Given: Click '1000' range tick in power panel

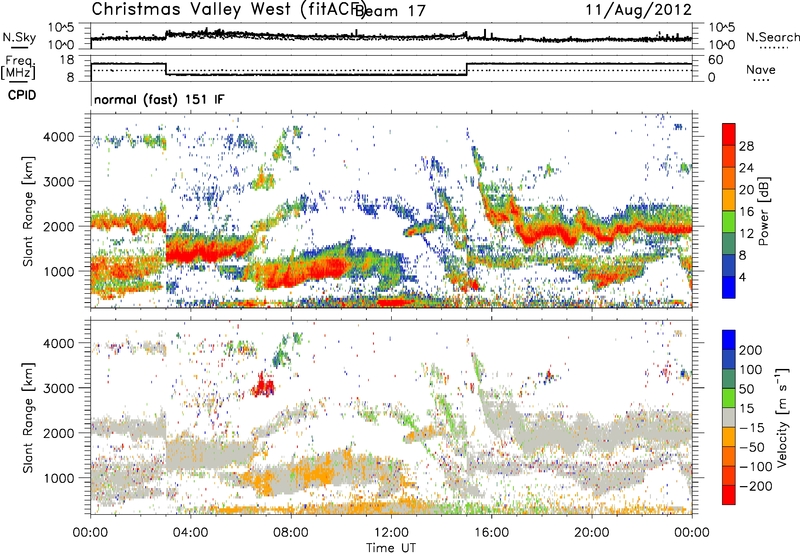Looking at the screenshot, I should click(59, 271).
